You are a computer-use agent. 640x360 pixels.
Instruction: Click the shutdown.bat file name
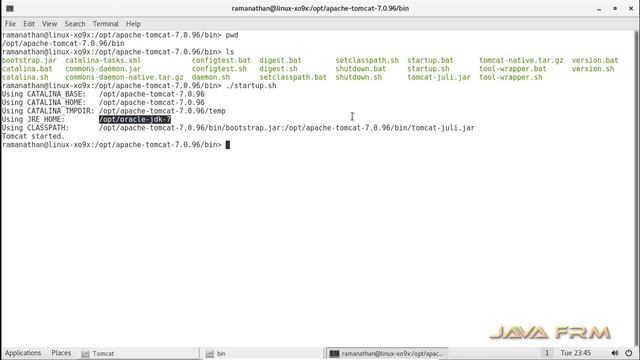(x=360, y=69)
